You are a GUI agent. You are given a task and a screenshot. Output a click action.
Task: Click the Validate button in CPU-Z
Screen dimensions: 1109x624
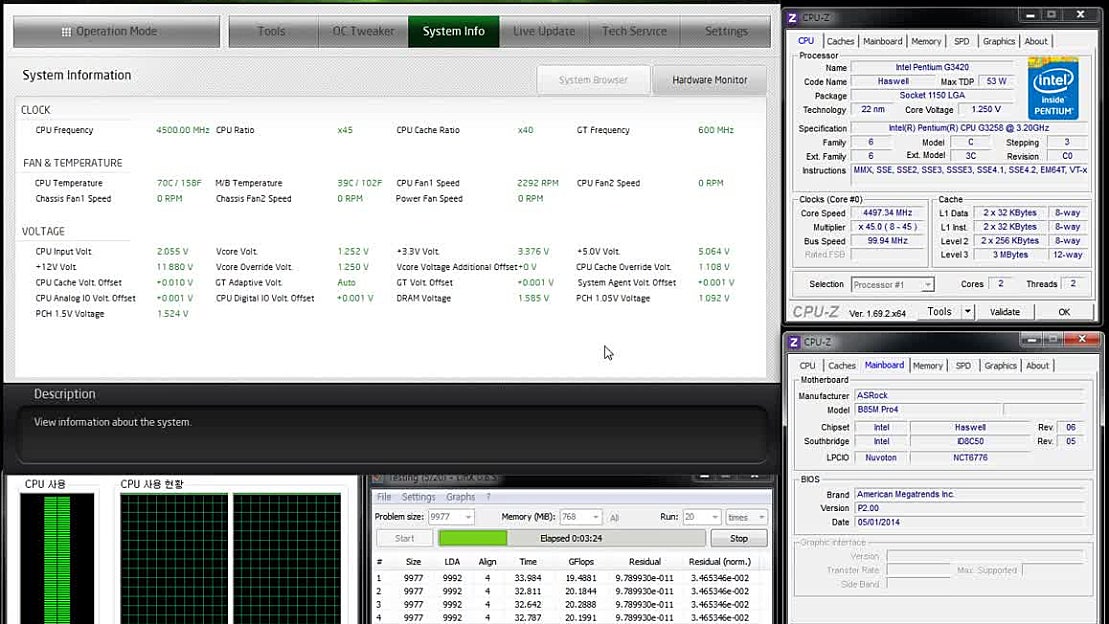(1005, 311)
